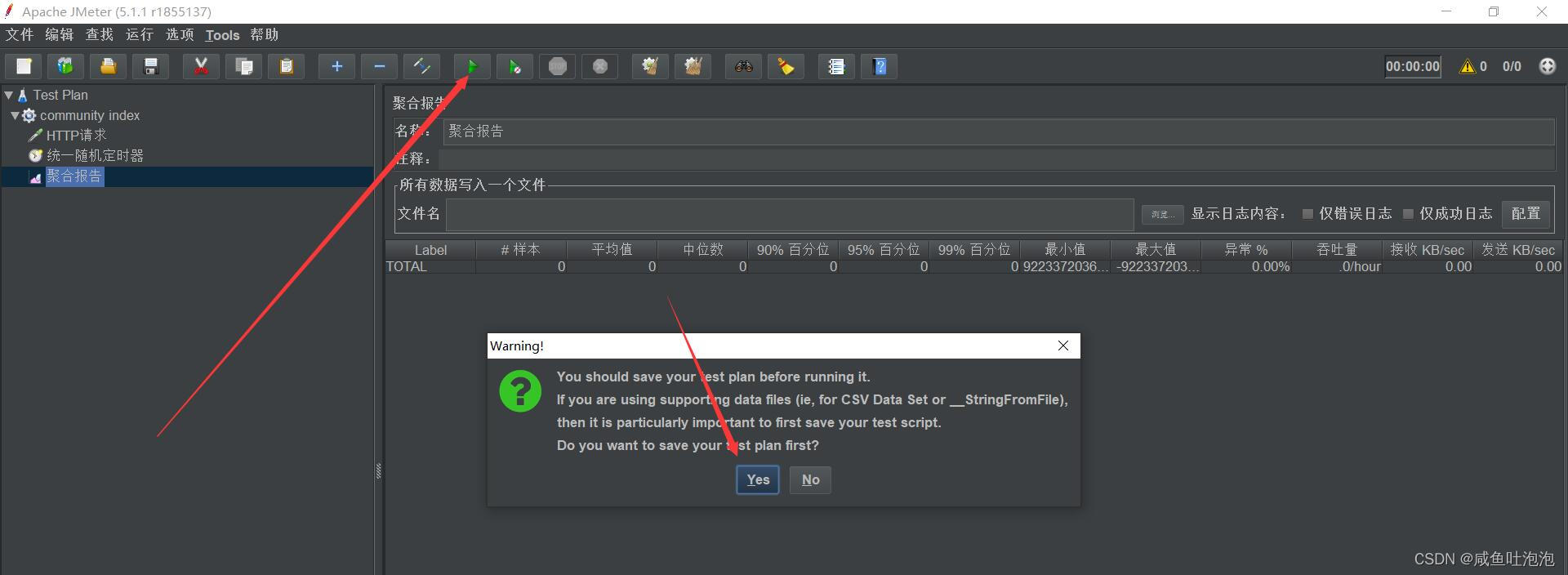The width and height of the screenshot is (1568, 575).
Task: Click the warning triangle log indicator
Action: pyautogui.click(x=1468, y=66)
